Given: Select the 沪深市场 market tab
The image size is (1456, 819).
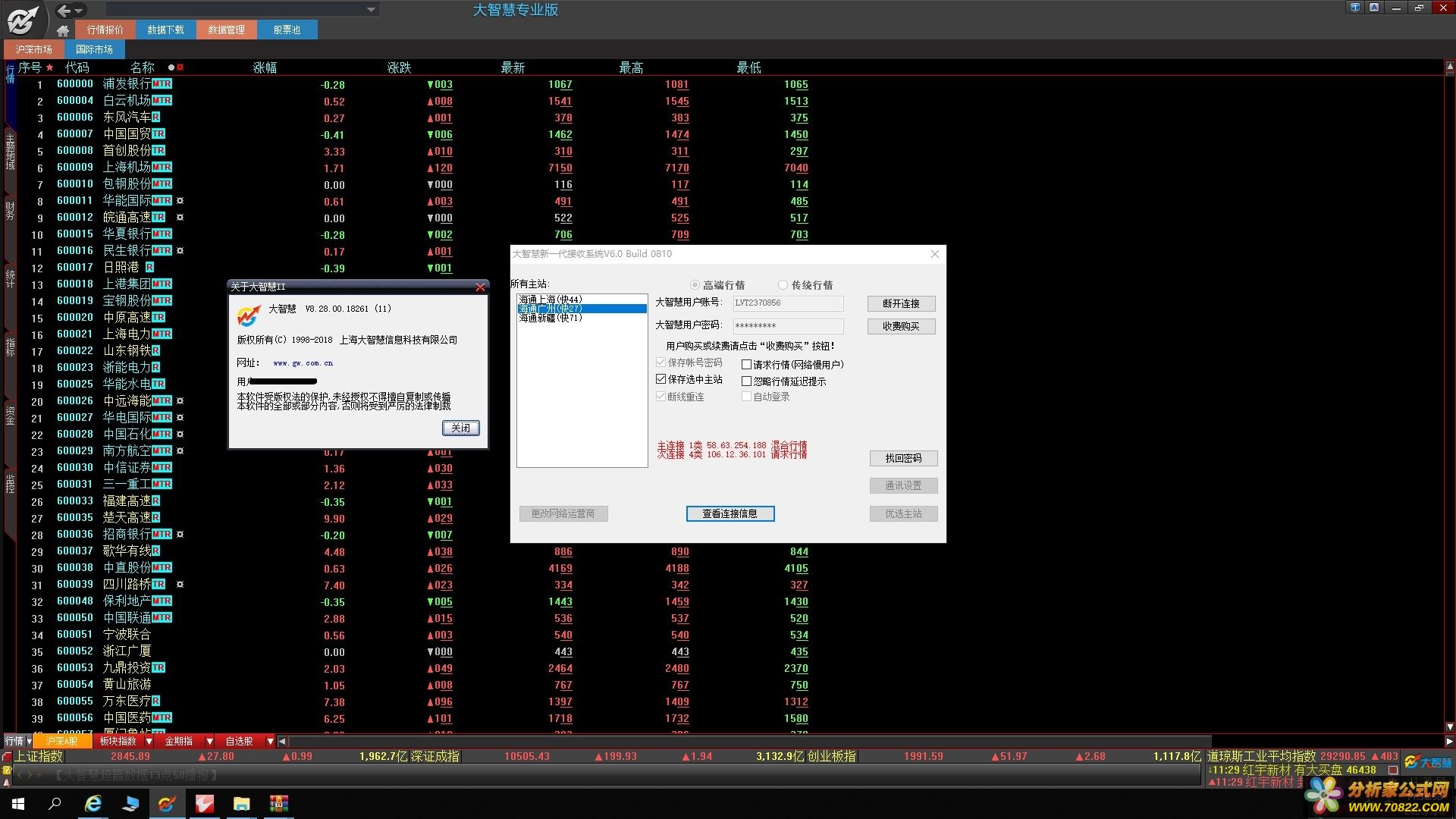Looking at the screenshot, I should [x=33, y=49].
